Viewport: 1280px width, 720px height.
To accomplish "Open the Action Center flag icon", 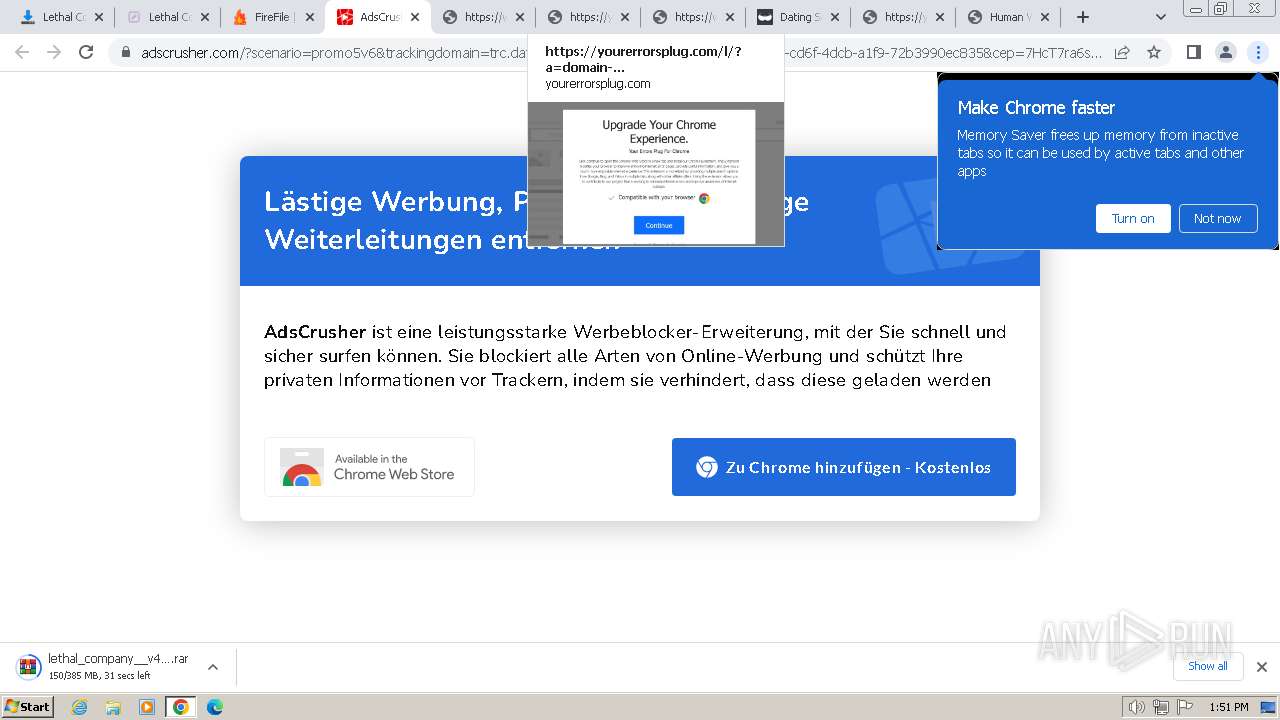I will click(x=1185, y=707).
